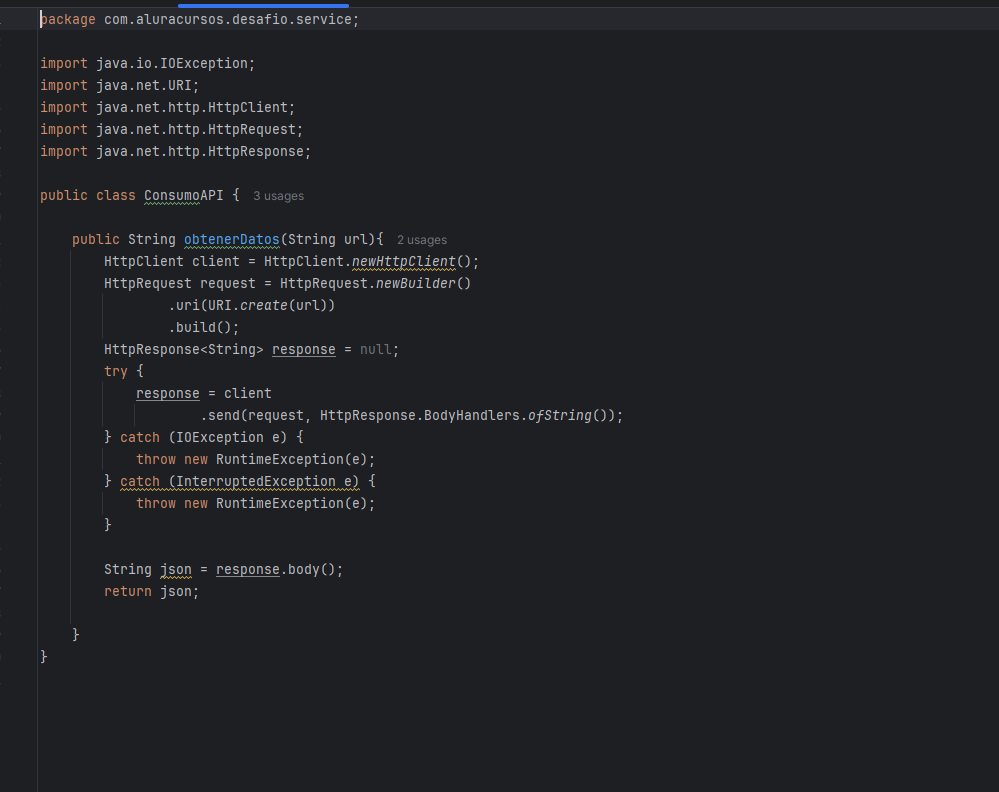
Task: Click the return json; statement
Action: click(152, 592)
